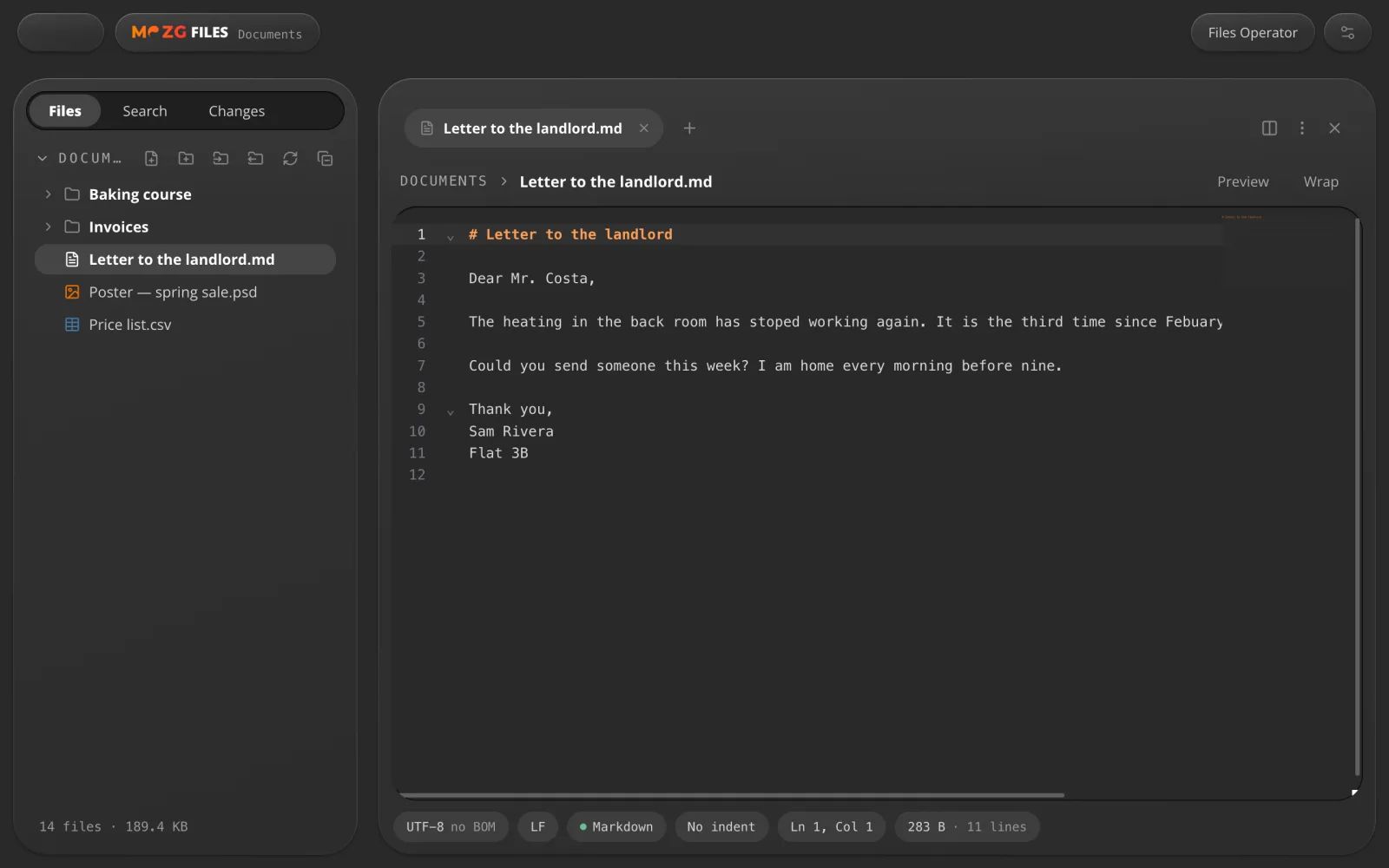Image resolution: width=1389 pixels, height=868 pixels.
Task: Change the LF line ending setting
Action: tap(538, 826)
